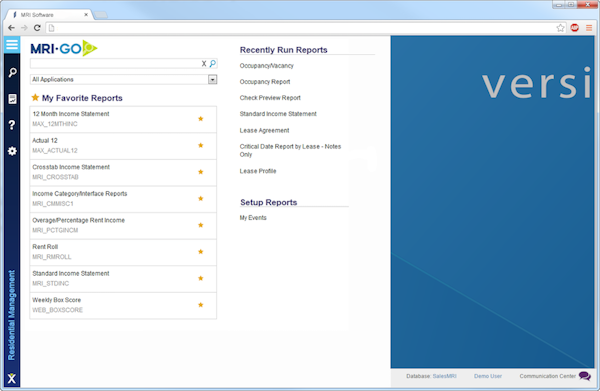Open Standard Income Statement in recent reports
Image resolution: width=600 pixels, height=391 pixels.
278,114
